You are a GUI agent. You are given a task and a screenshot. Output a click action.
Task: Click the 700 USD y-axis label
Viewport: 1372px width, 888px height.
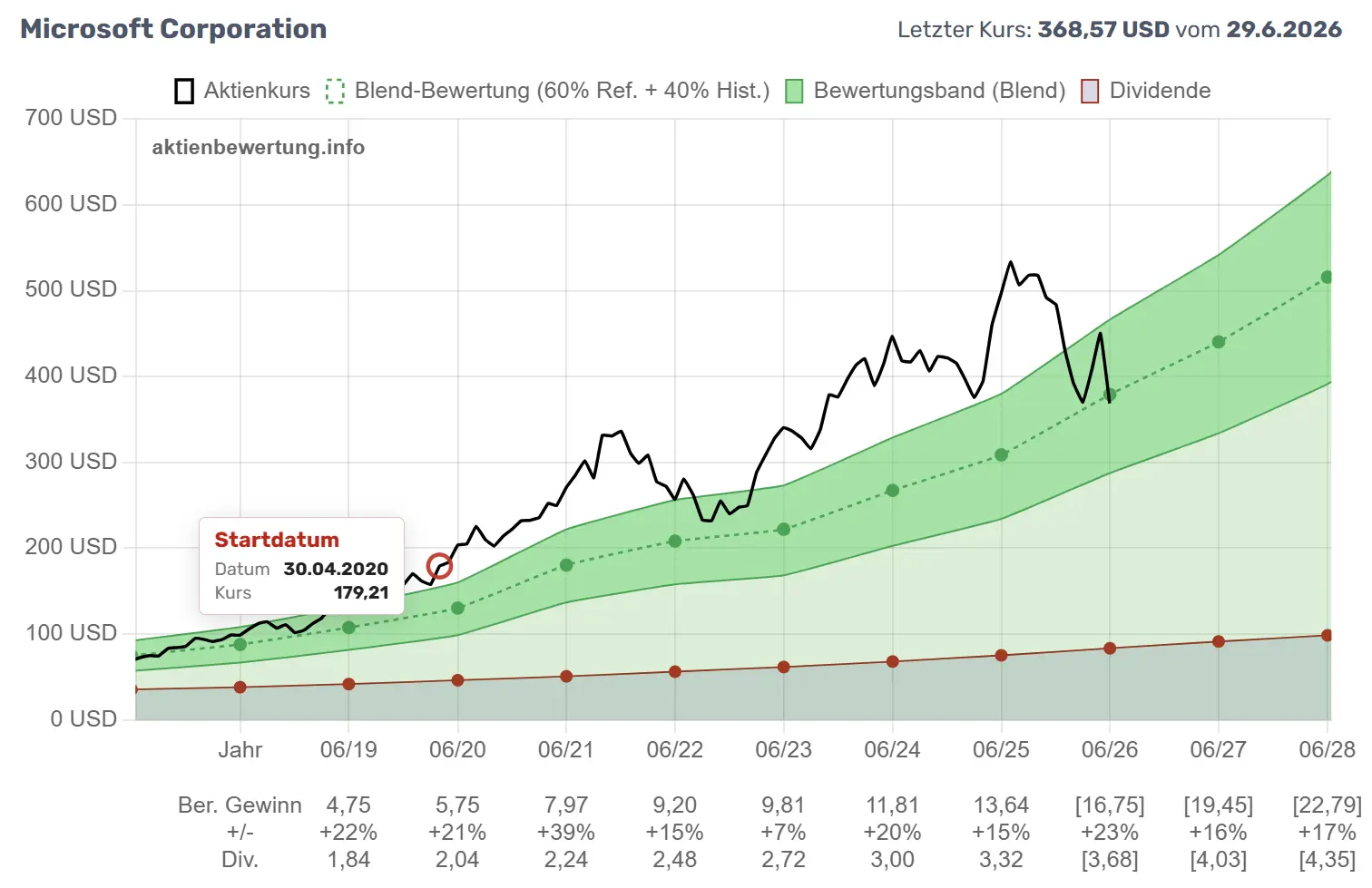tap(71, 118)
